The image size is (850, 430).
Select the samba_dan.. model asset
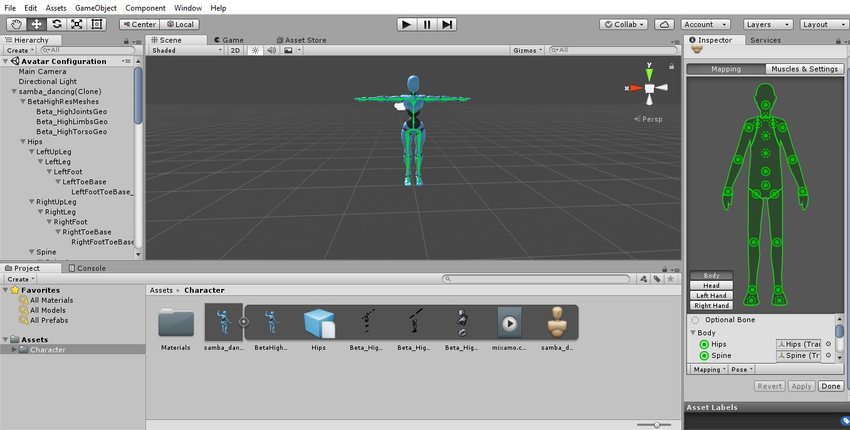coord(223,323)
